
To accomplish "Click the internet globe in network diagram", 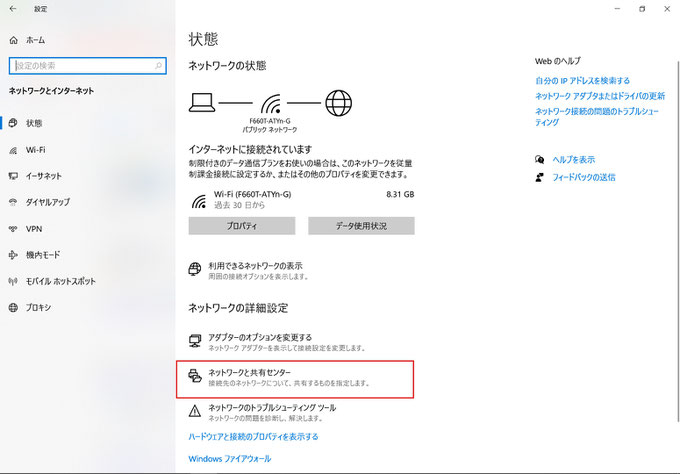I will pos(339,103).
